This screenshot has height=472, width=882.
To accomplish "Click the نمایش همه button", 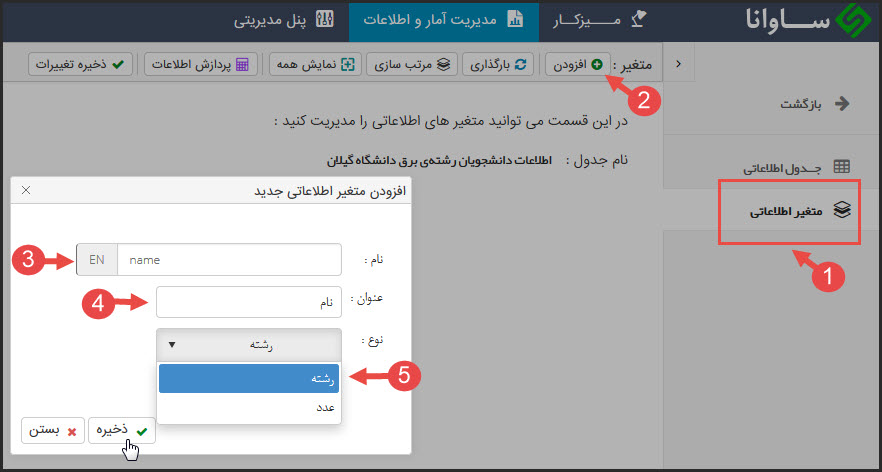I will [316, 65].
